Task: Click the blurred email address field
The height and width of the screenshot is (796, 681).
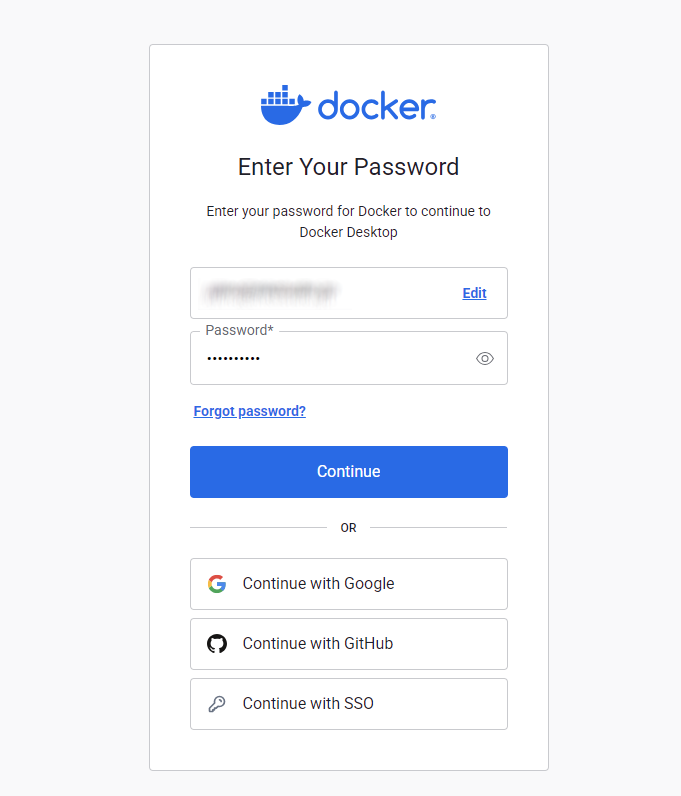Action: pos(349,293)
